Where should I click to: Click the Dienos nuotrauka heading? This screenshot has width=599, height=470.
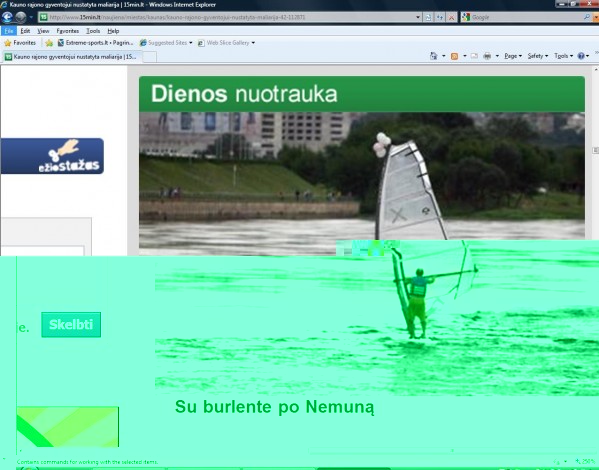pyautogui.click(x=244, y=94)
